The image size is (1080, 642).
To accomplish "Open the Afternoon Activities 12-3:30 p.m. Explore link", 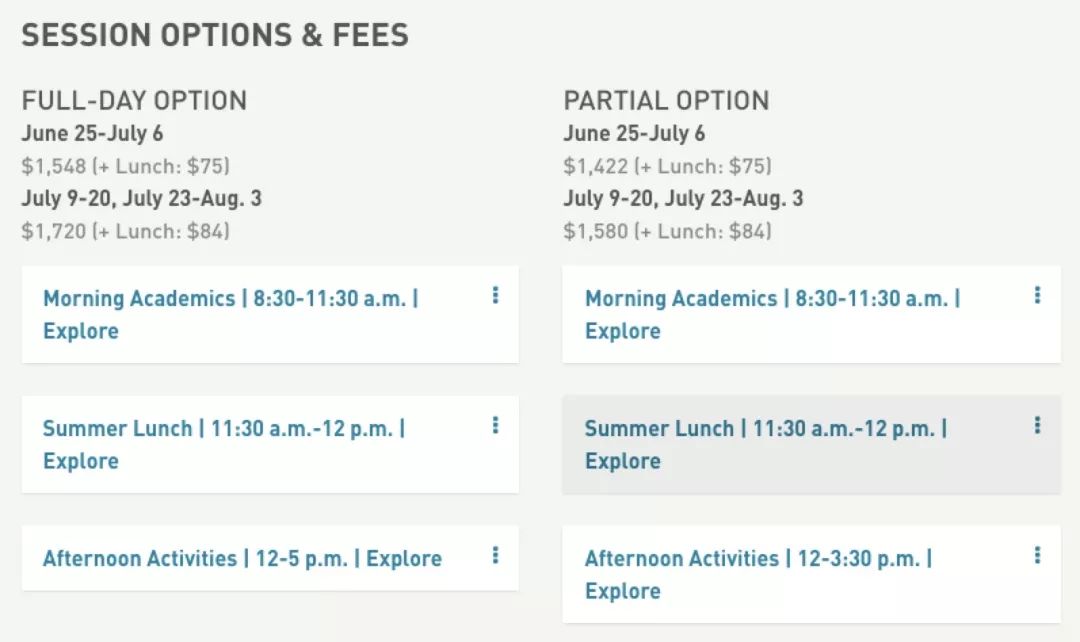I will [758, 573].
